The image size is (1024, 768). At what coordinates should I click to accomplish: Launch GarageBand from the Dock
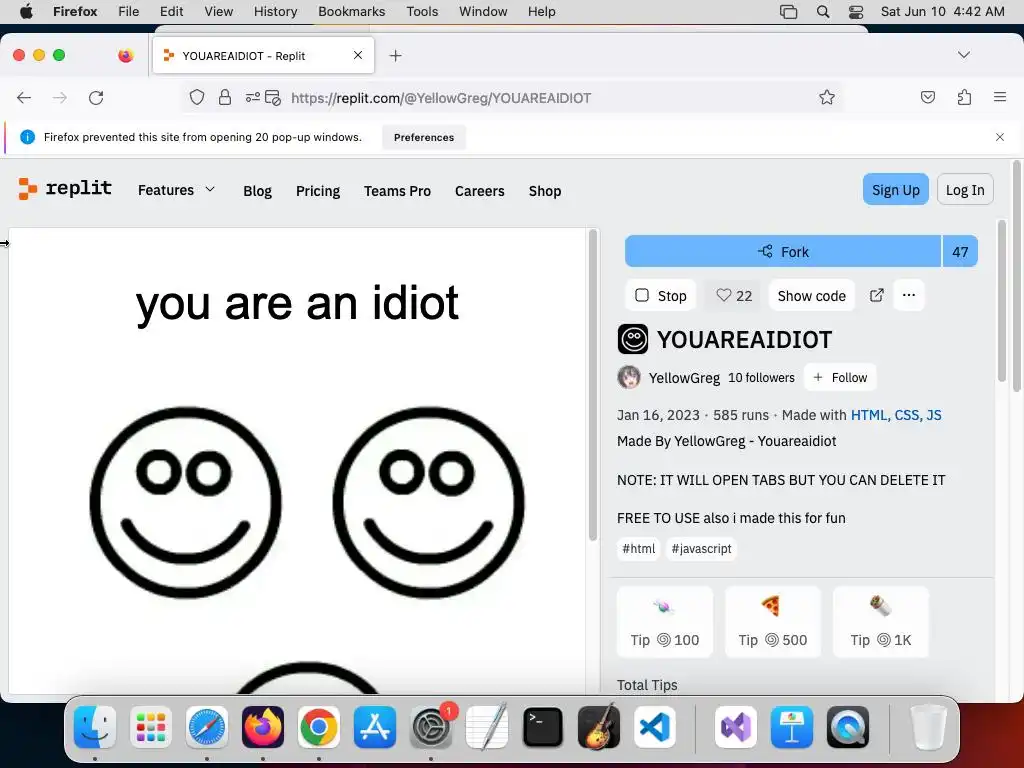[x=599, y=728]
